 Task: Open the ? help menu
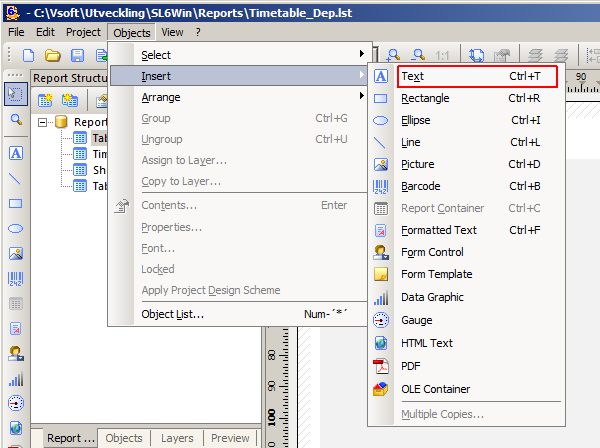coord(198,32)
